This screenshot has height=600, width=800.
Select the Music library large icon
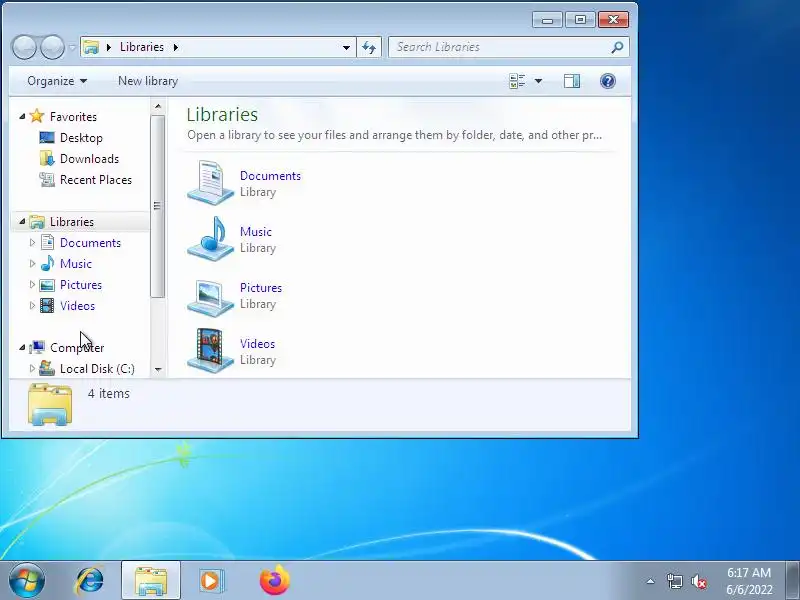tap(210, 239)
